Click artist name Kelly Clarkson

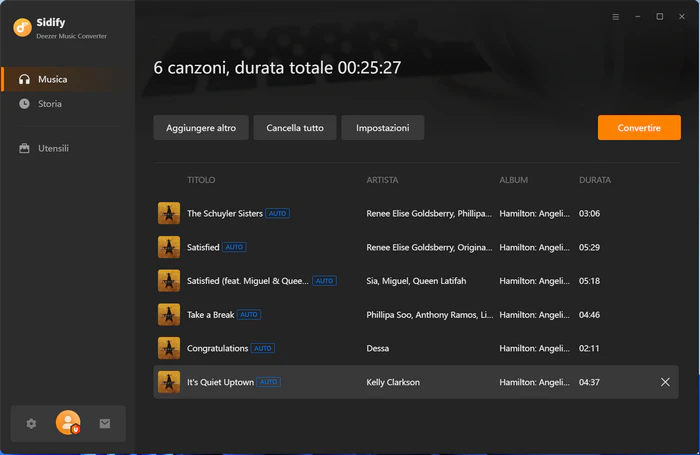click(393, 382)
